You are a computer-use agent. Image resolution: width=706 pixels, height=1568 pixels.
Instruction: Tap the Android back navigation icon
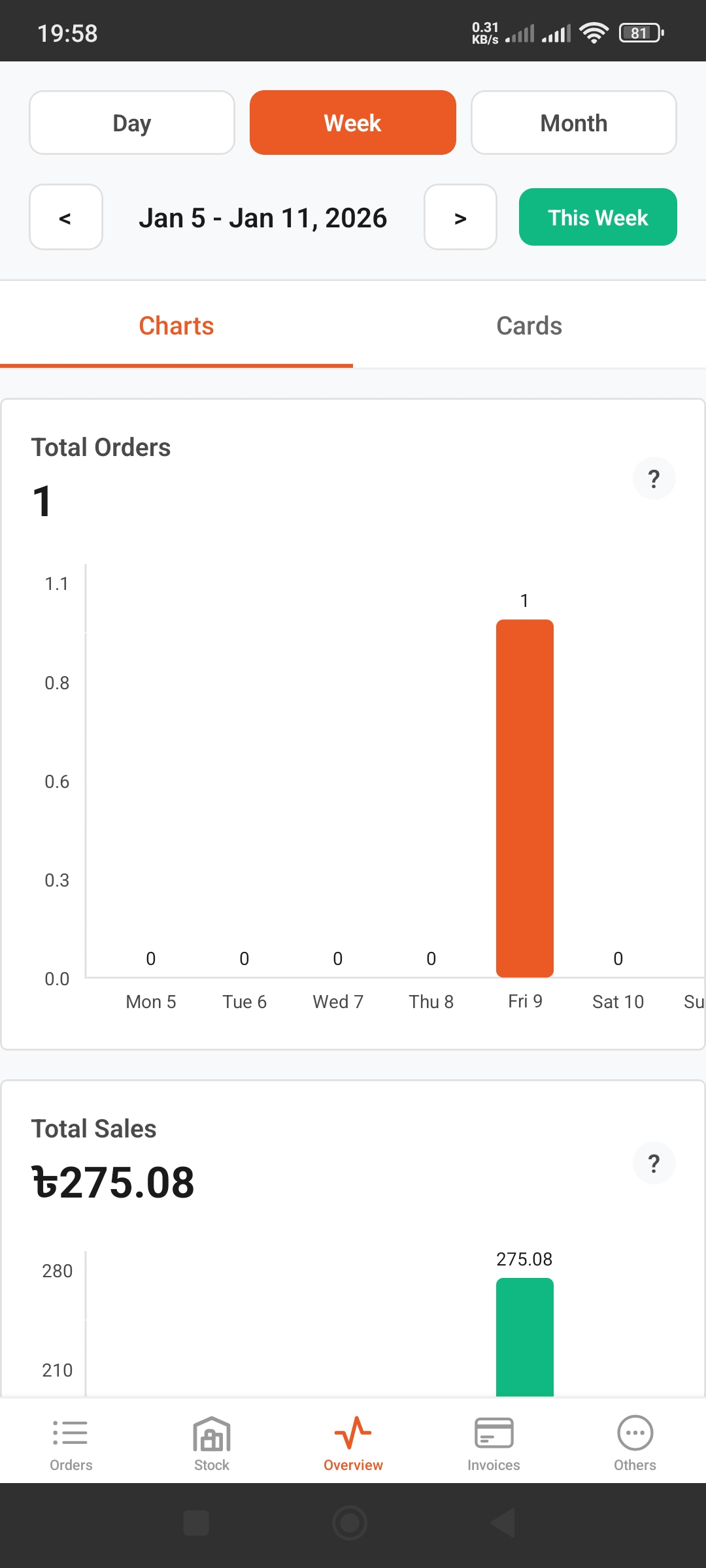pos(503,1523)
